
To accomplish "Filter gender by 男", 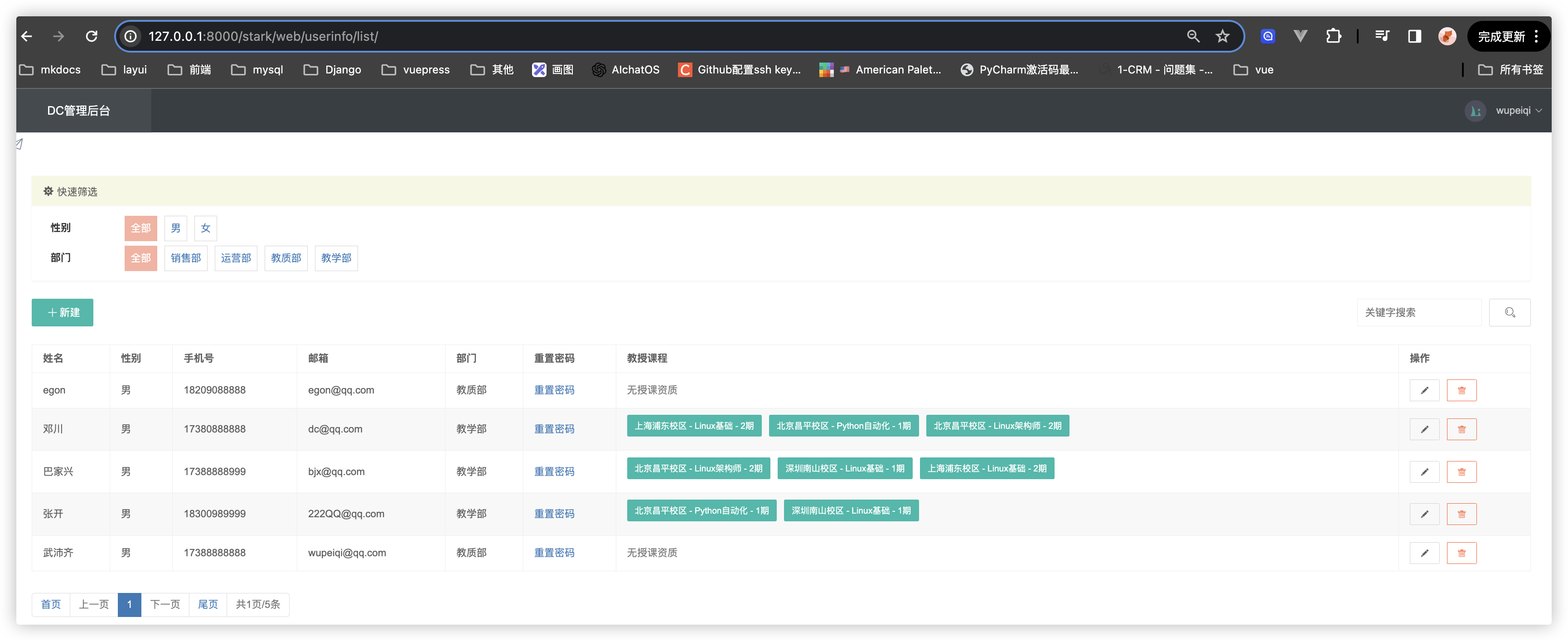I will point(175,228).
